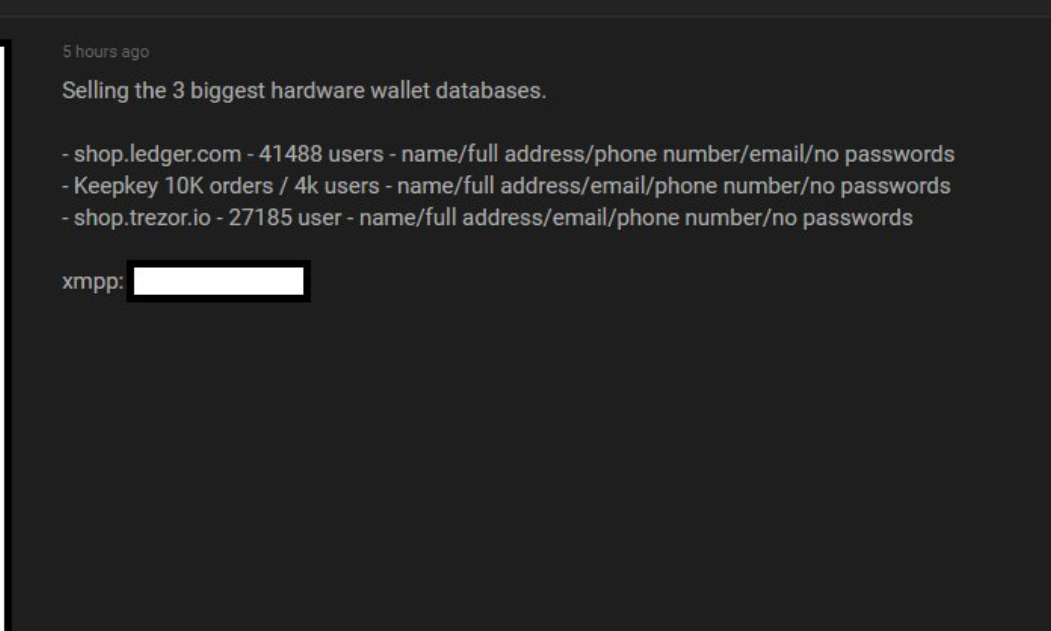Click the '5 hours ago' timestamp
The height and width of the screenshot is (631, 1051).
coord(105,52)
